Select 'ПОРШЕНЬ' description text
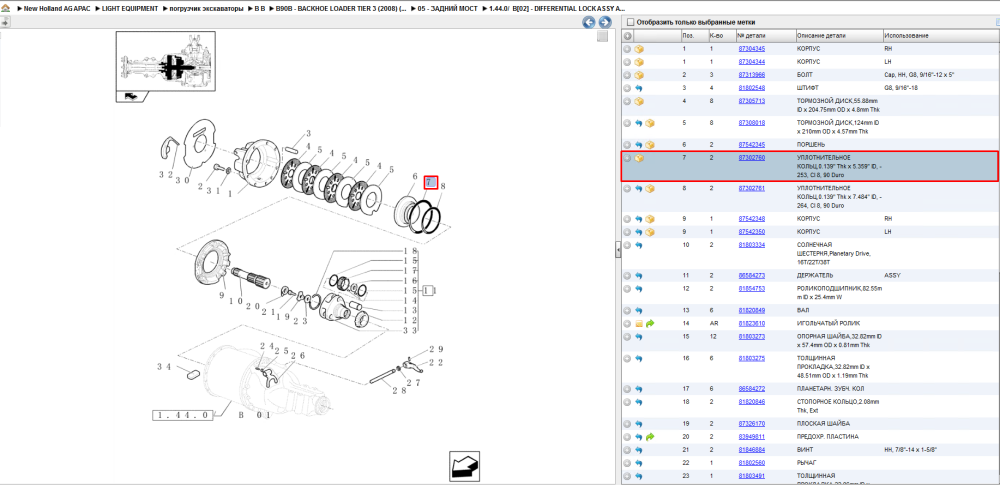1000x485 pixels. click(813, 144)
